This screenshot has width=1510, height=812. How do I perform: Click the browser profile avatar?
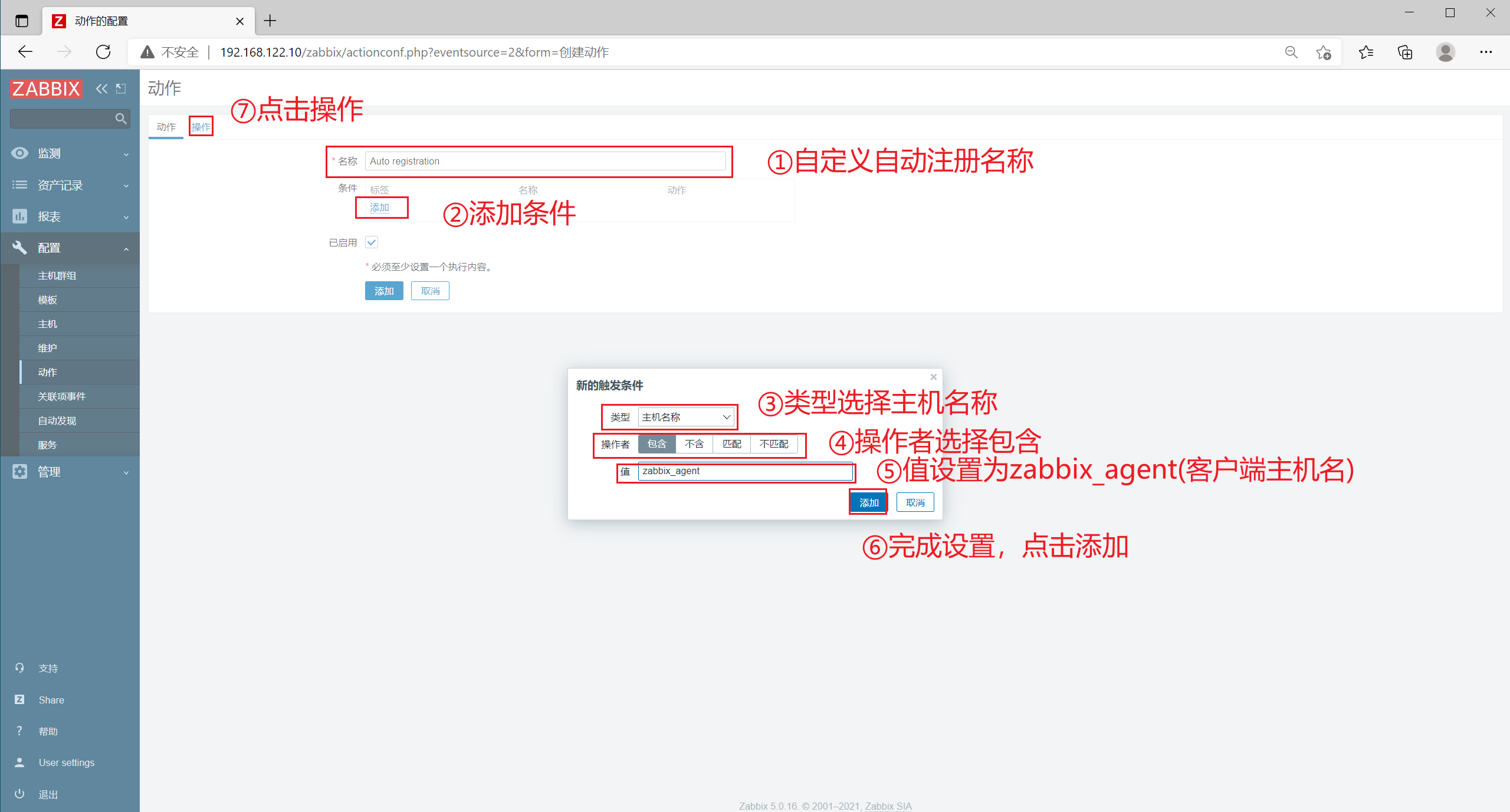click(1445, 52)
